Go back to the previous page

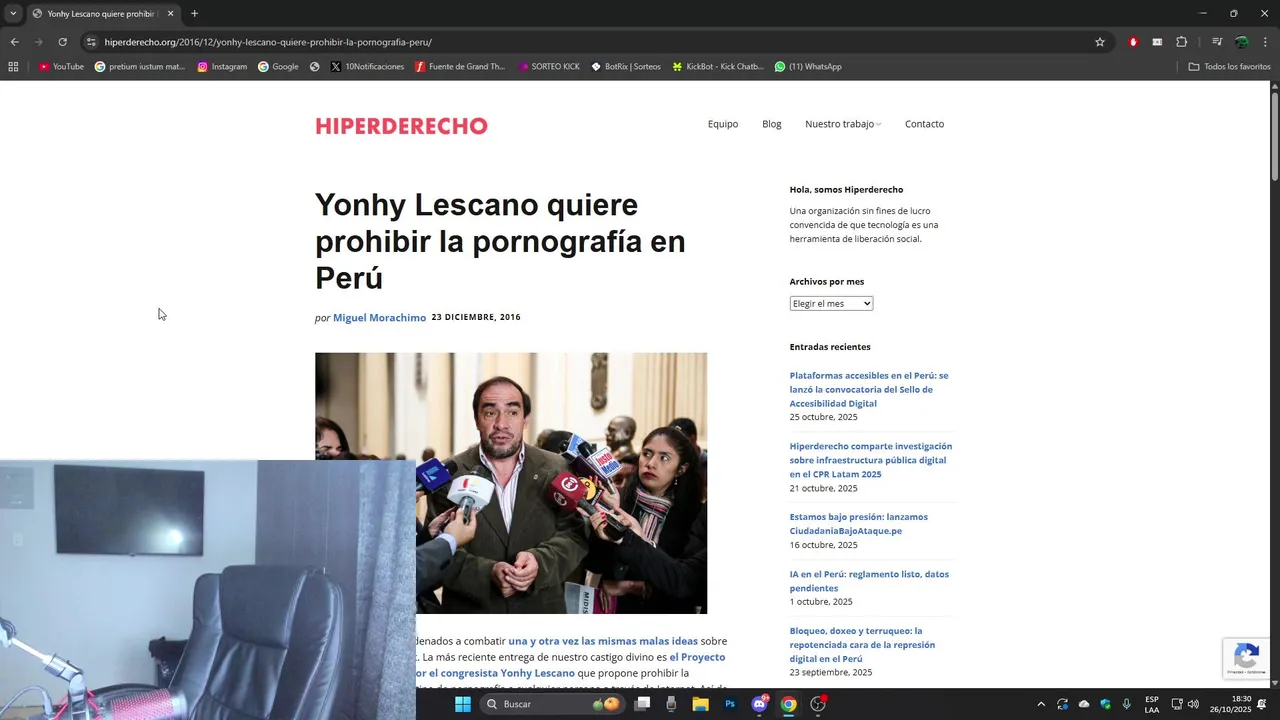(x=14, y=42)
